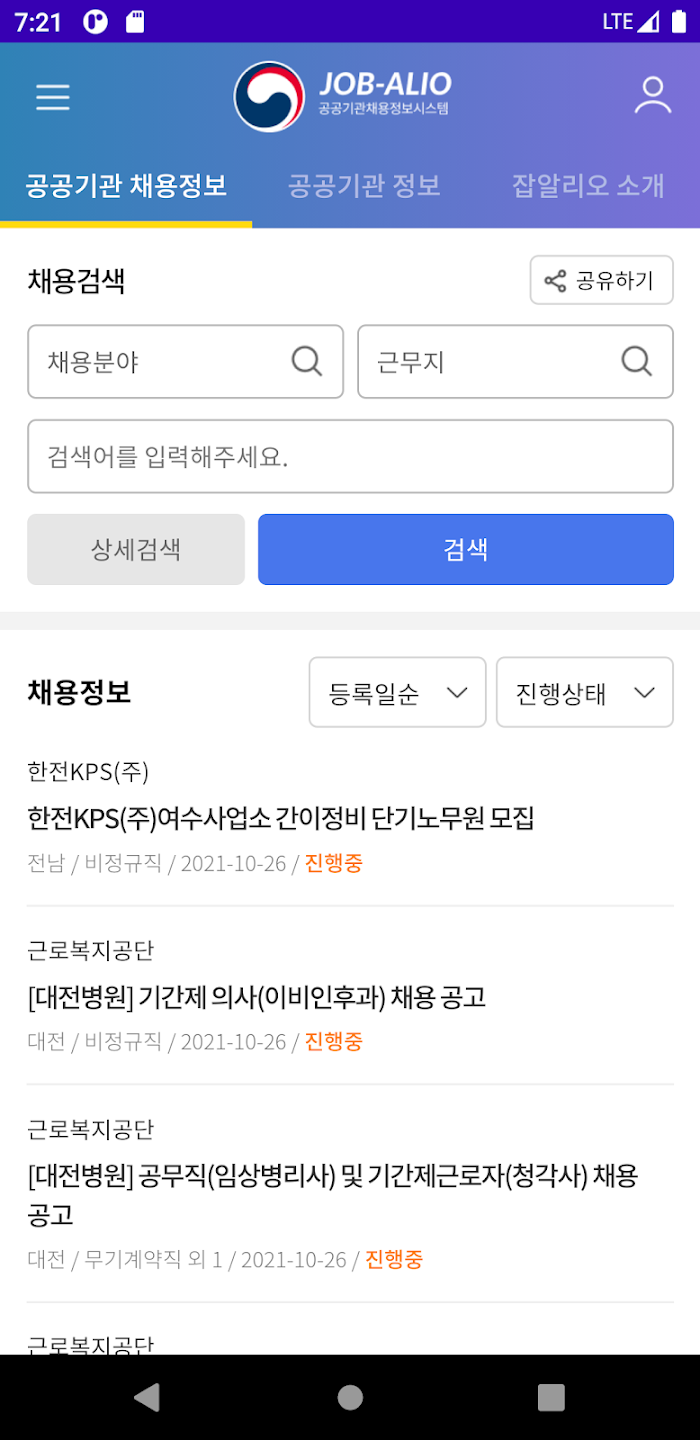Click the 진행중 status on the first listing

tap(333, 862)
